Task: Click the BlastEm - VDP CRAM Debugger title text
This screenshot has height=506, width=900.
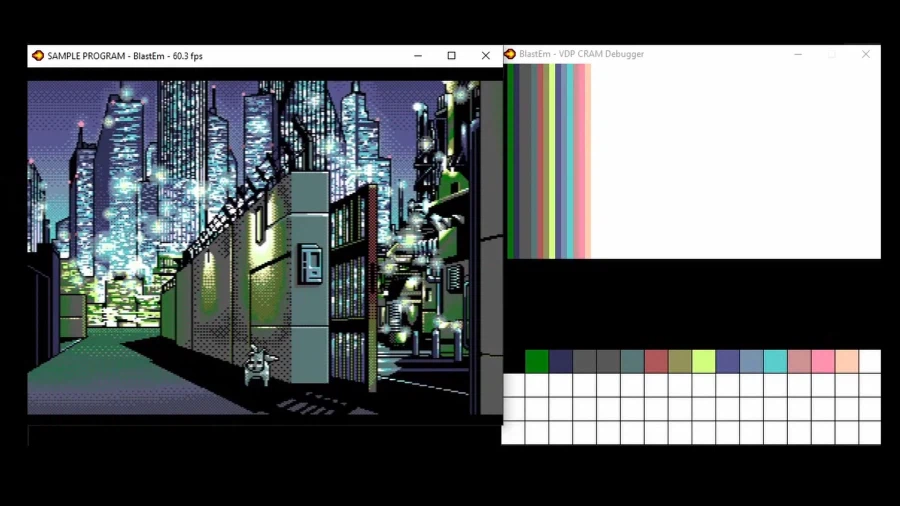Action: pyautogui.click(x=581, y=54)
